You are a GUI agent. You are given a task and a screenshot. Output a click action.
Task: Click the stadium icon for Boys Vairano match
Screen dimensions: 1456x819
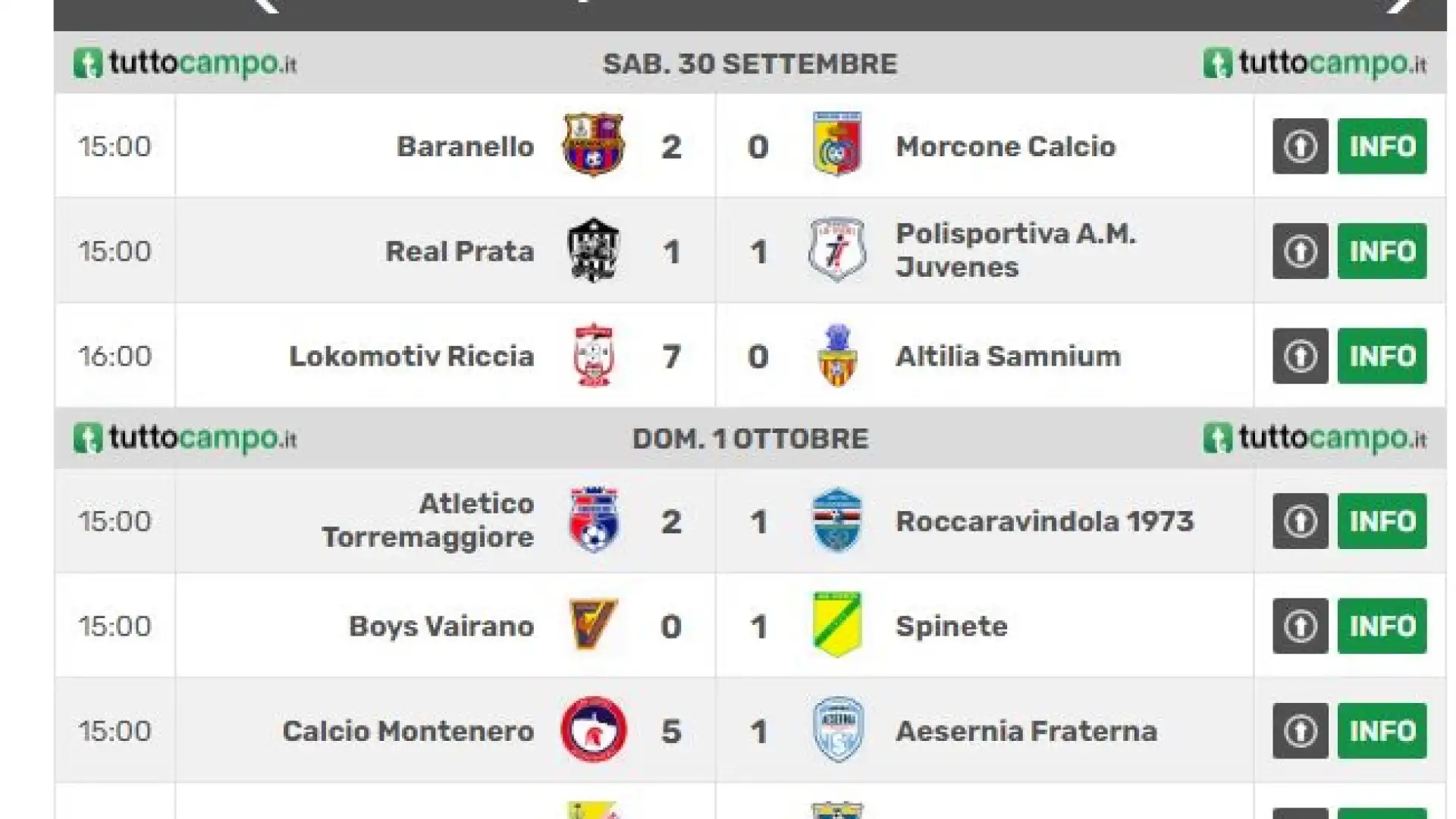coord(1300,626)
